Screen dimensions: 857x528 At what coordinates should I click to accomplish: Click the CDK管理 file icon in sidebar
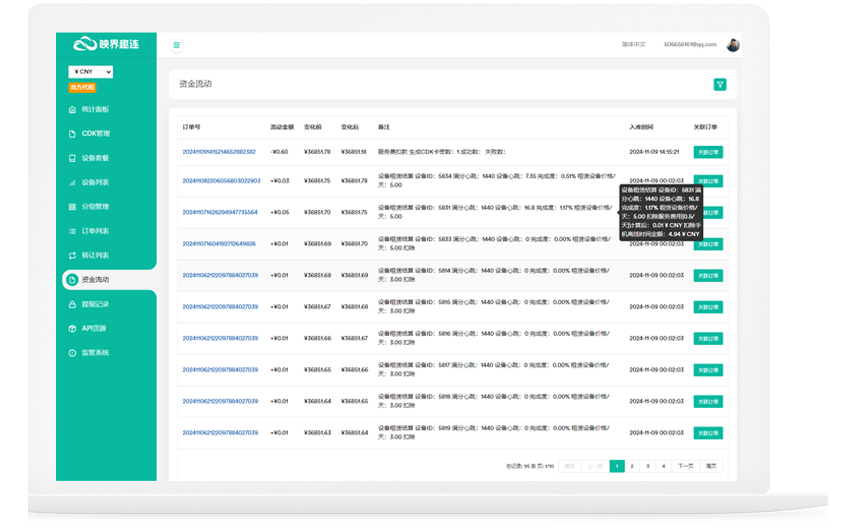click(72, 133)
